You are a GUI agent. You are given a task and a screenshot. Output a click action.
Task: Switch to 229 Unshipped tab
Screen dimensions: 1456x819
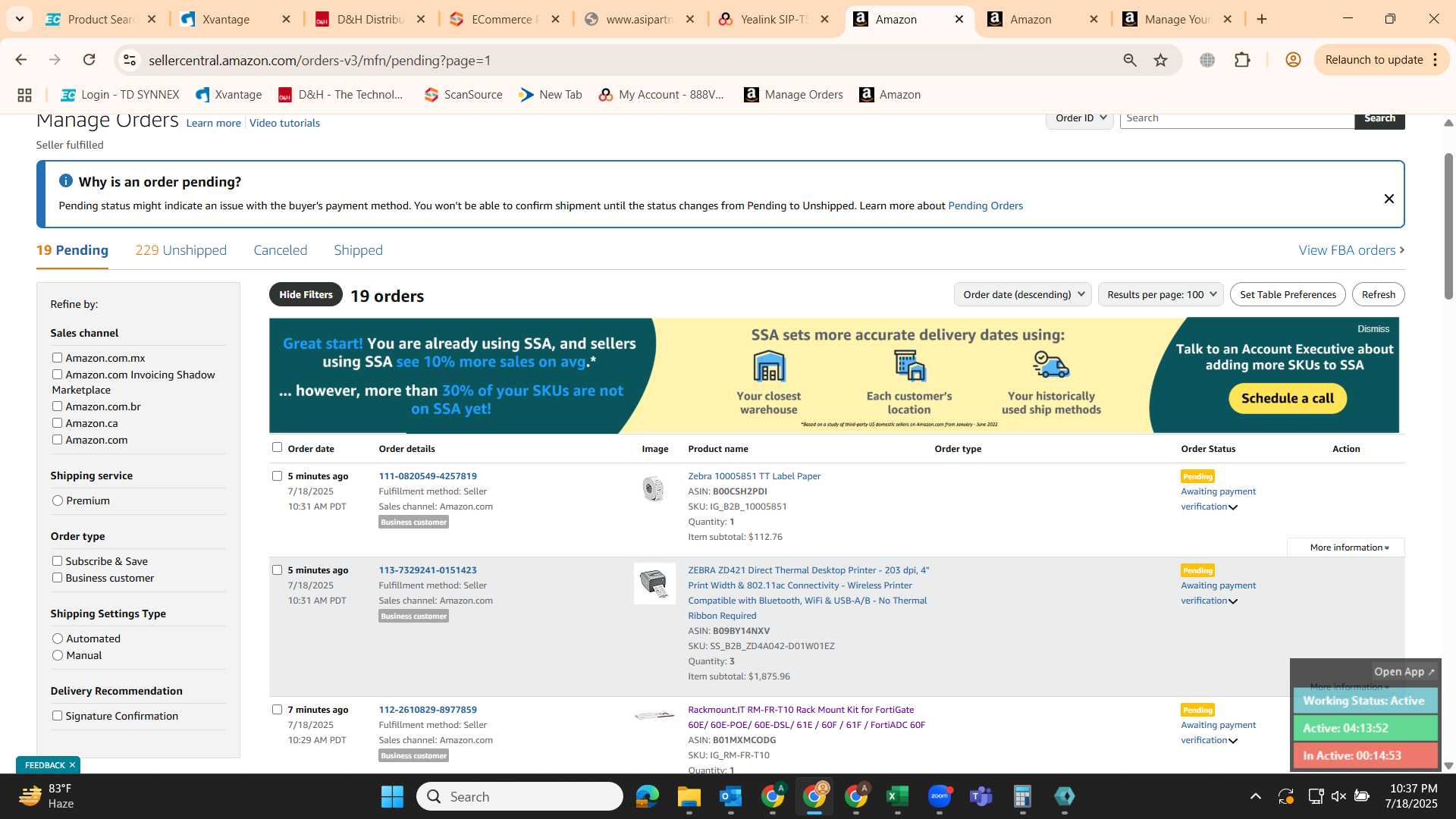180,250
